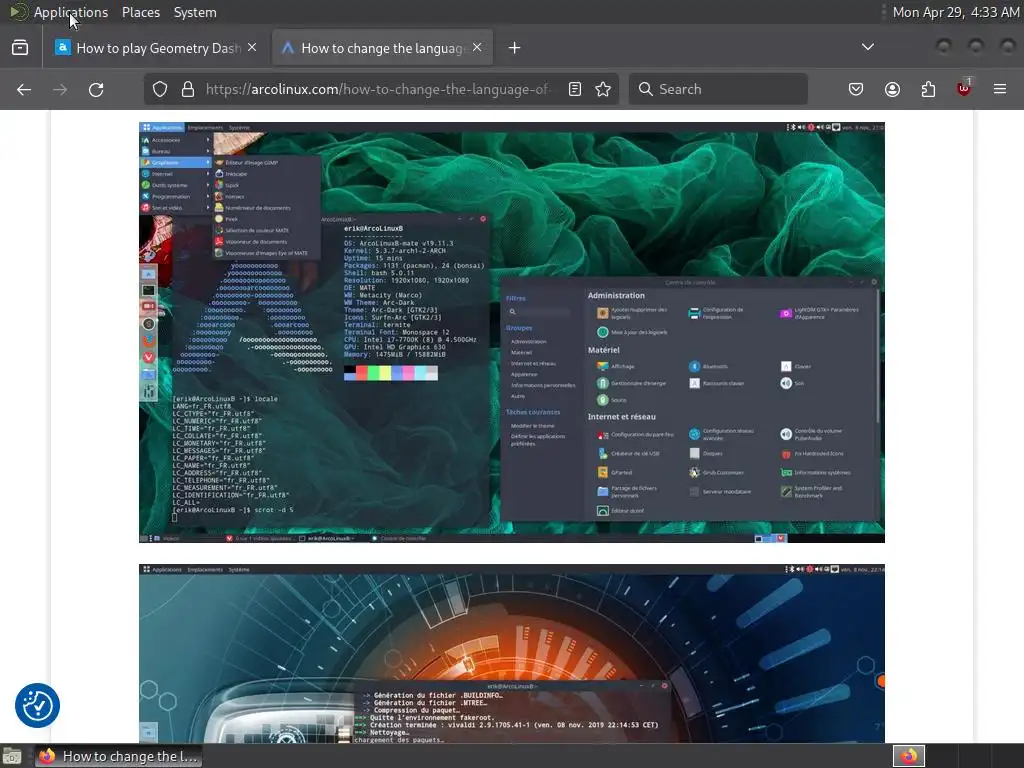Open the System menu
Image resolution: width=1024 pixels, height=768 pixels.
(x=195, y=12)
